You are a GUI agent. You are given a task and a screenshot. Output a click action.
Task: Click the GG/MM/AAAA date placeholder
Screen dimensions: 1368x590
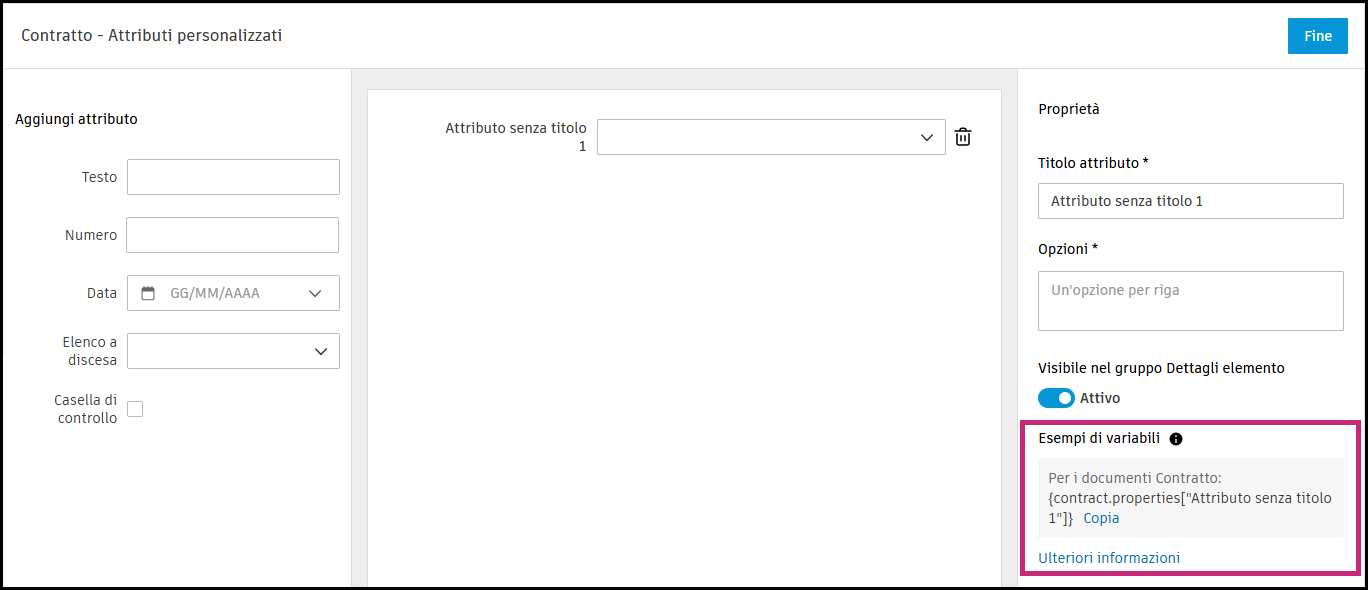pos(215,293)
